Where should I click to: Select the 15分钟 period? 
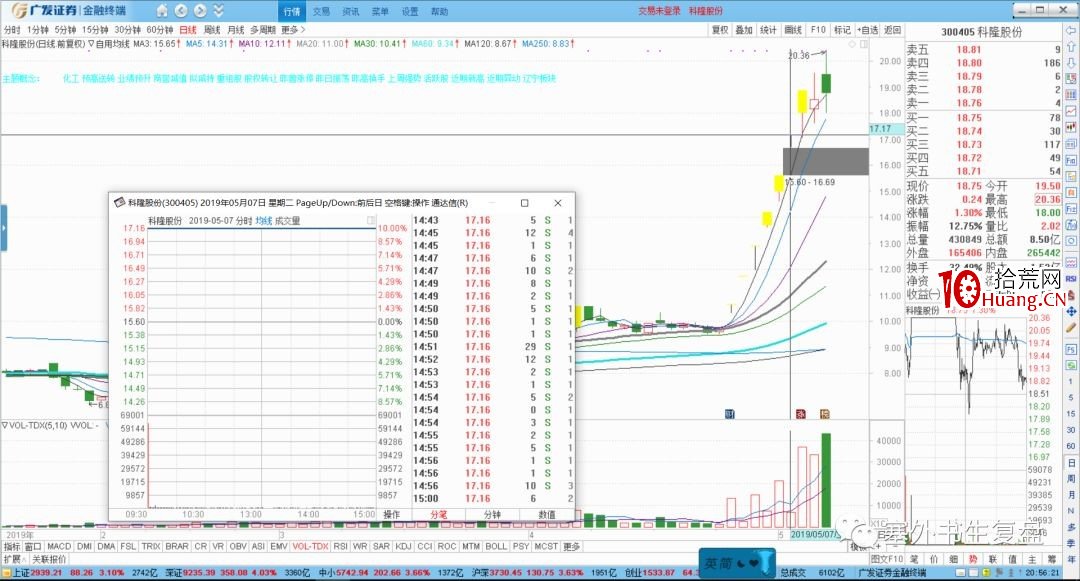95,30
